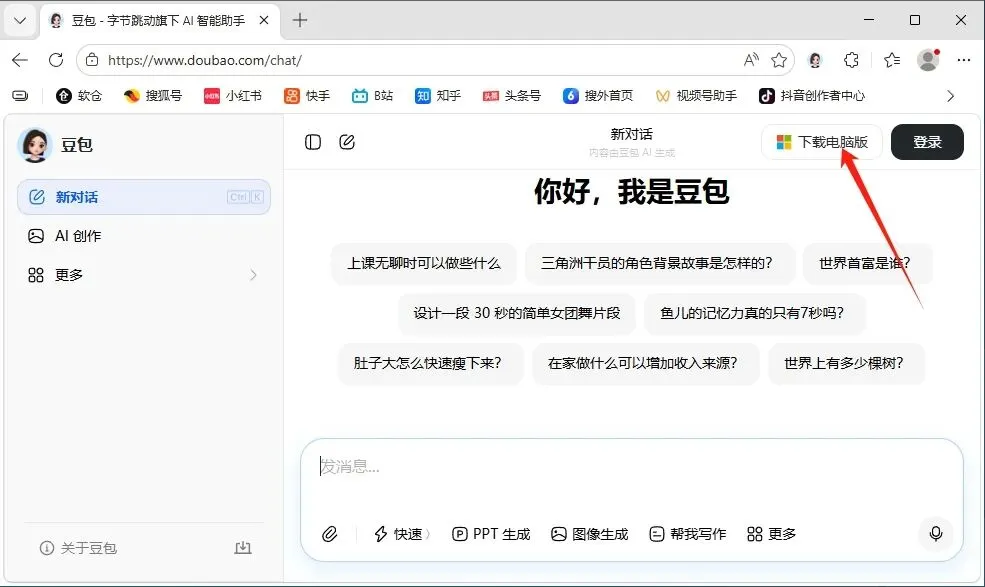Start new chat via pencil icon in header
This screenshot has height=587, width=985.
347,142
